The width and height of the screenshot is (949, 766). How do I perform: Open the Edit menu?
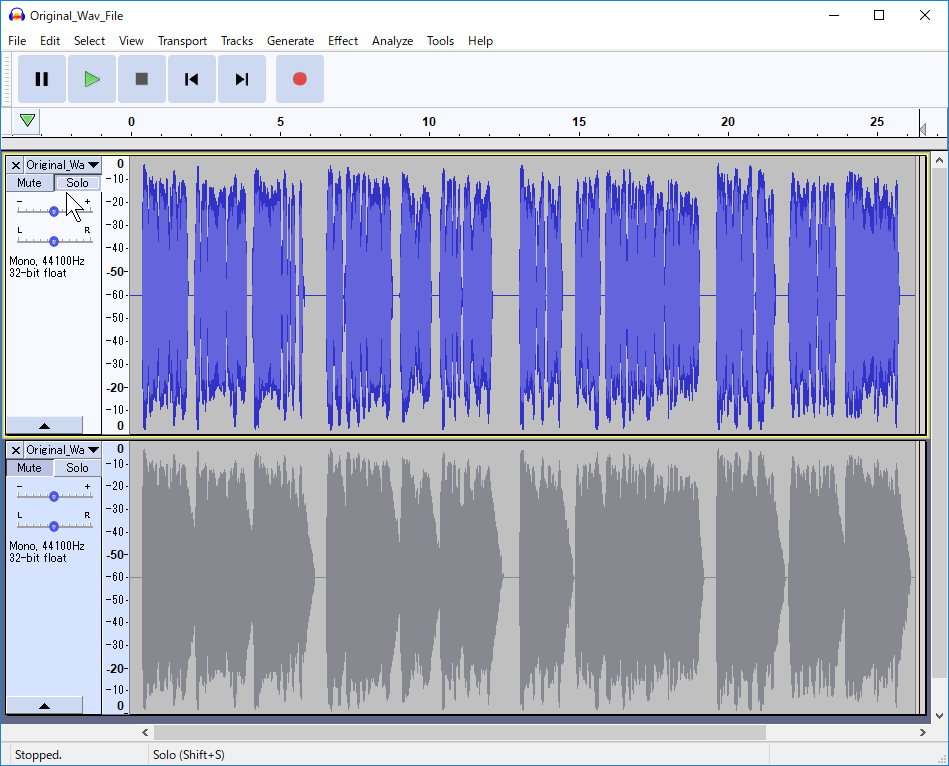(x=50, y=41)
